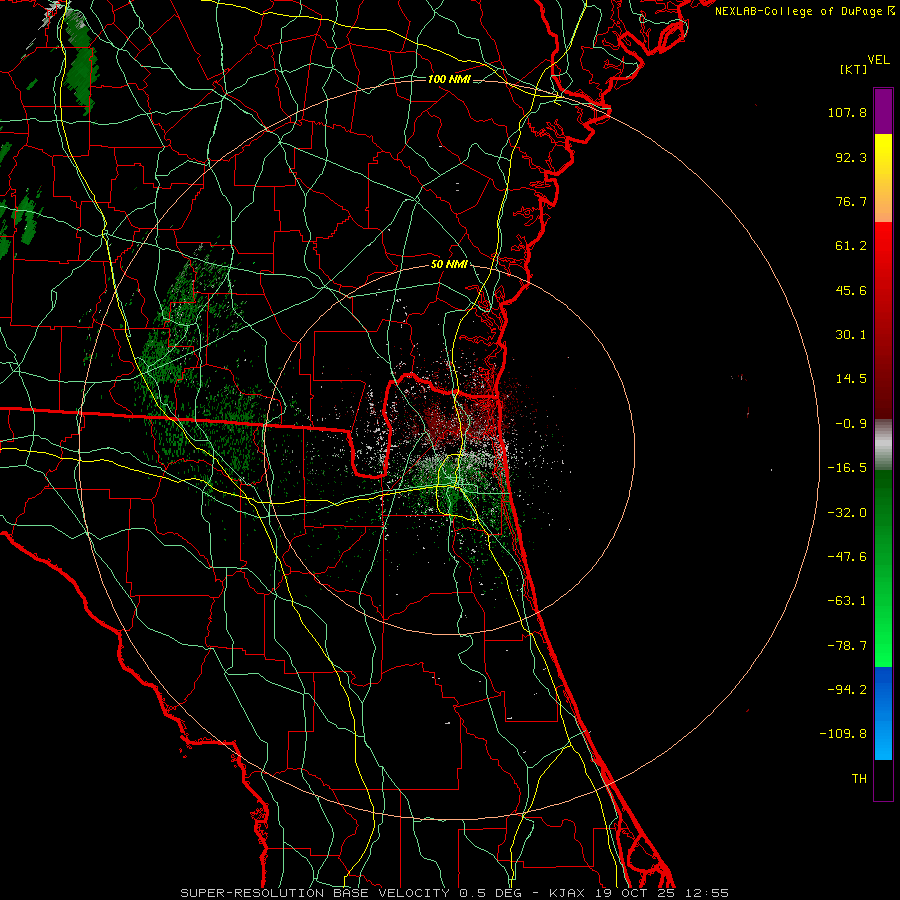The image size is (900, 900).
Task: Click the -94.2 legend value
Action: pos(847,690)
